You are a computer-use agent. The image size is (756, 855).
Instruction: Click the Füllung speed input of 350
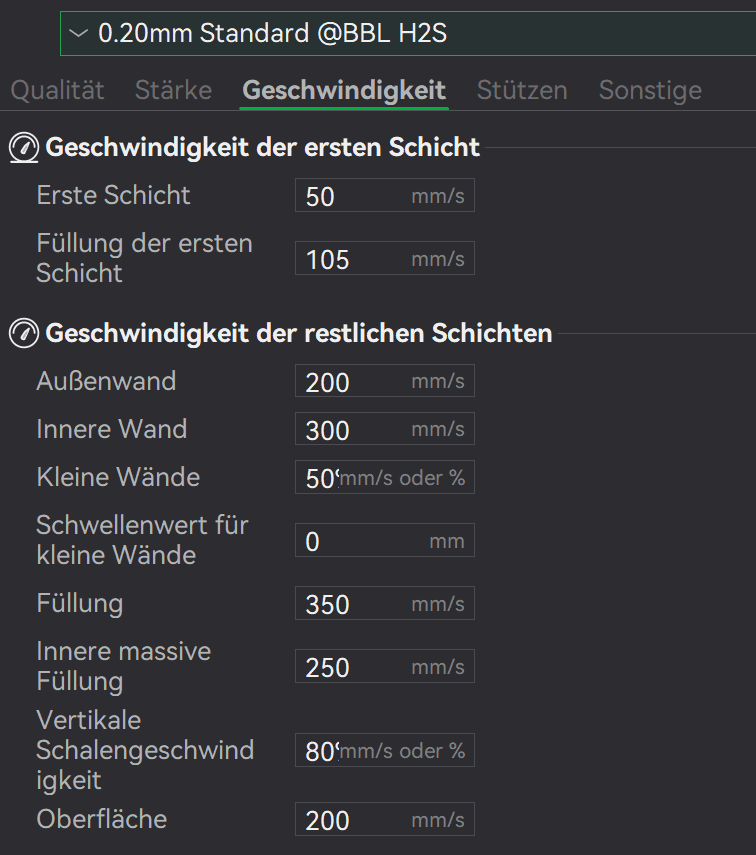pyautogui.click(x=350, y=604)
